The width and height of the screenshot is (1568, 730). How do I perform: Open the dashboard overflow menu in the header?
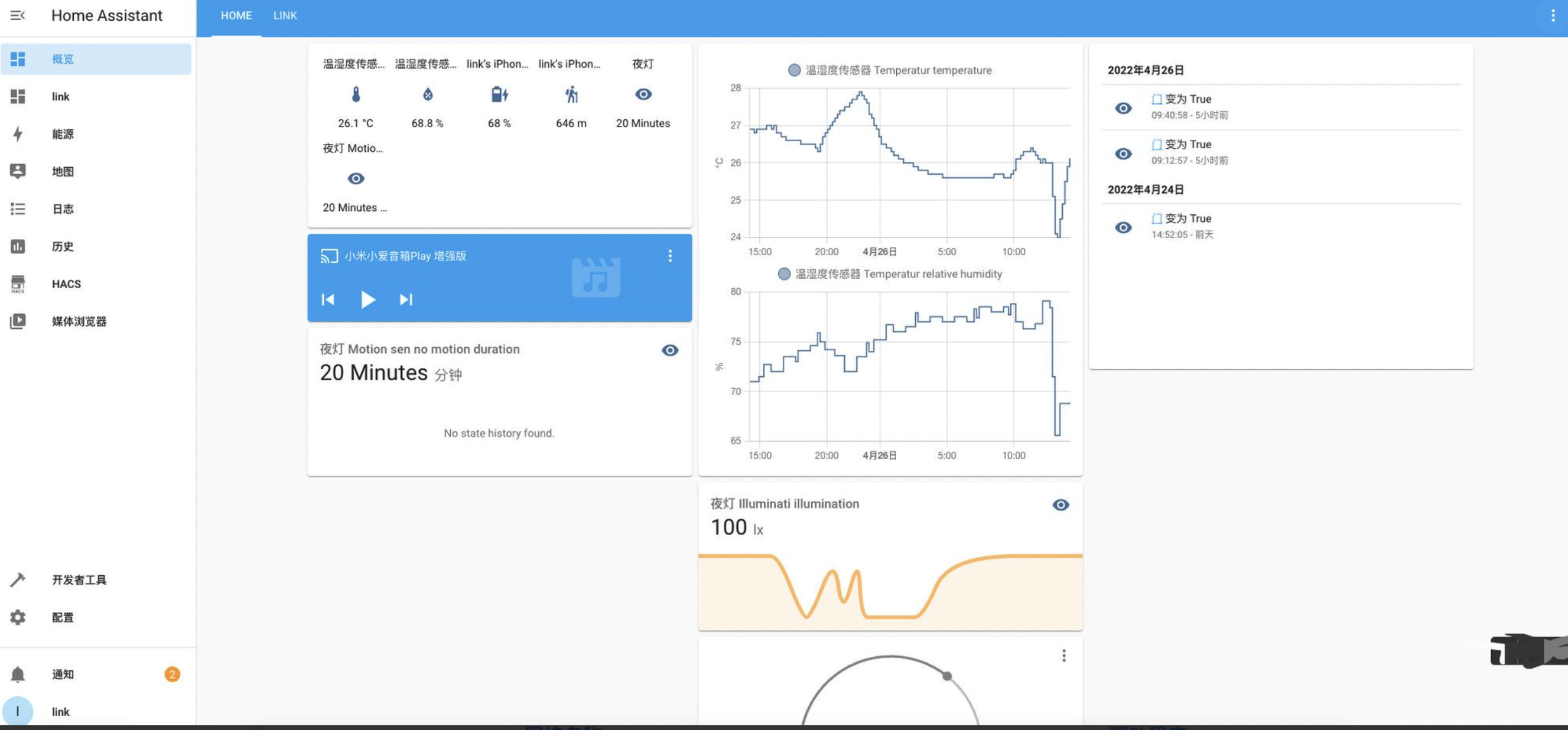pos(1553,16)
